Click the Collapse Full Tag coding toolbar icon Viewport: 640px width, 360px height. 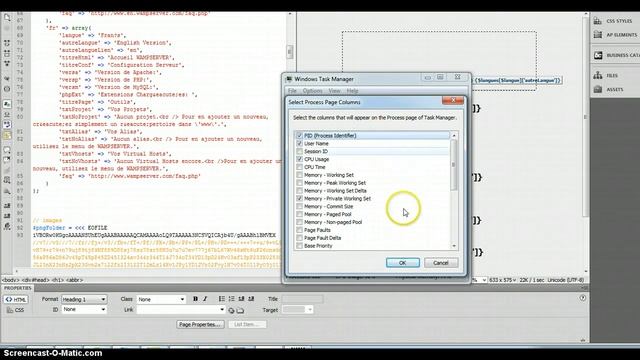tap(7, 43)
